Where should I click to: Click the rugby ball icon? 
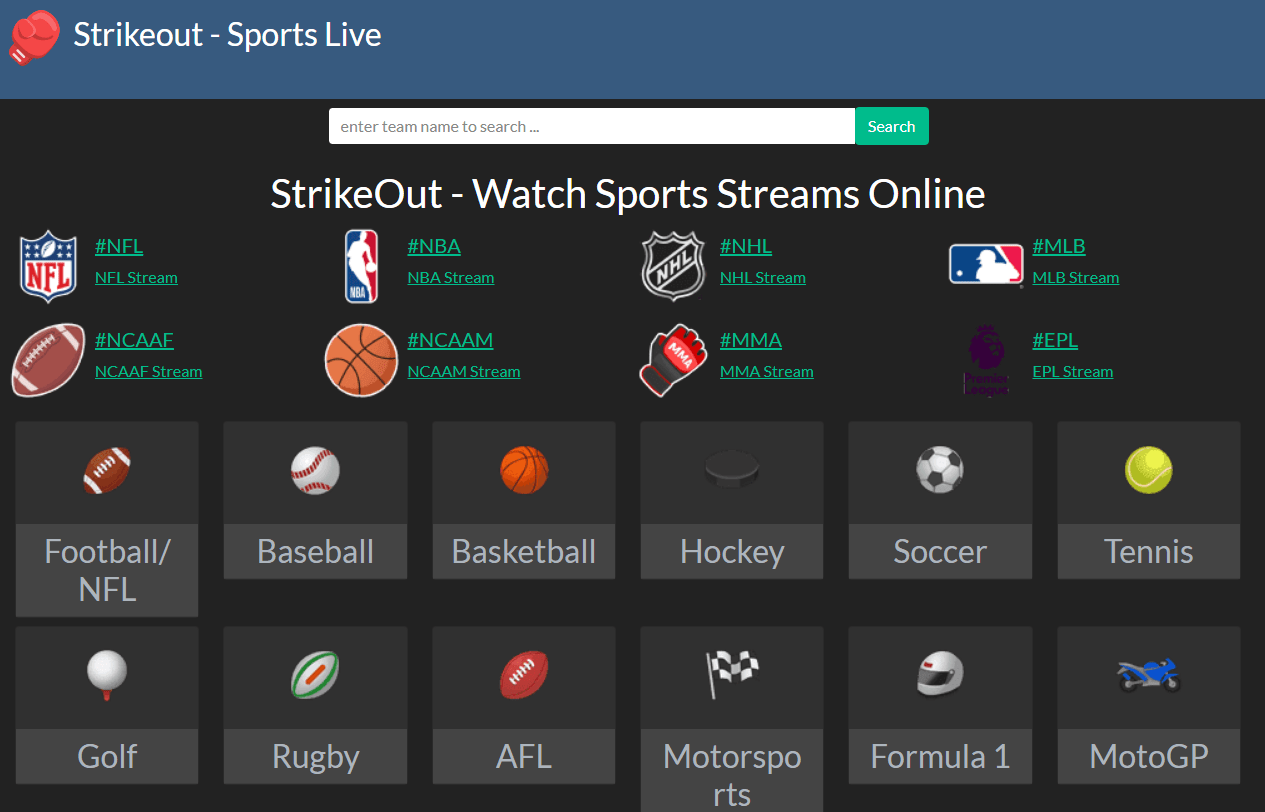coord(315,674)
